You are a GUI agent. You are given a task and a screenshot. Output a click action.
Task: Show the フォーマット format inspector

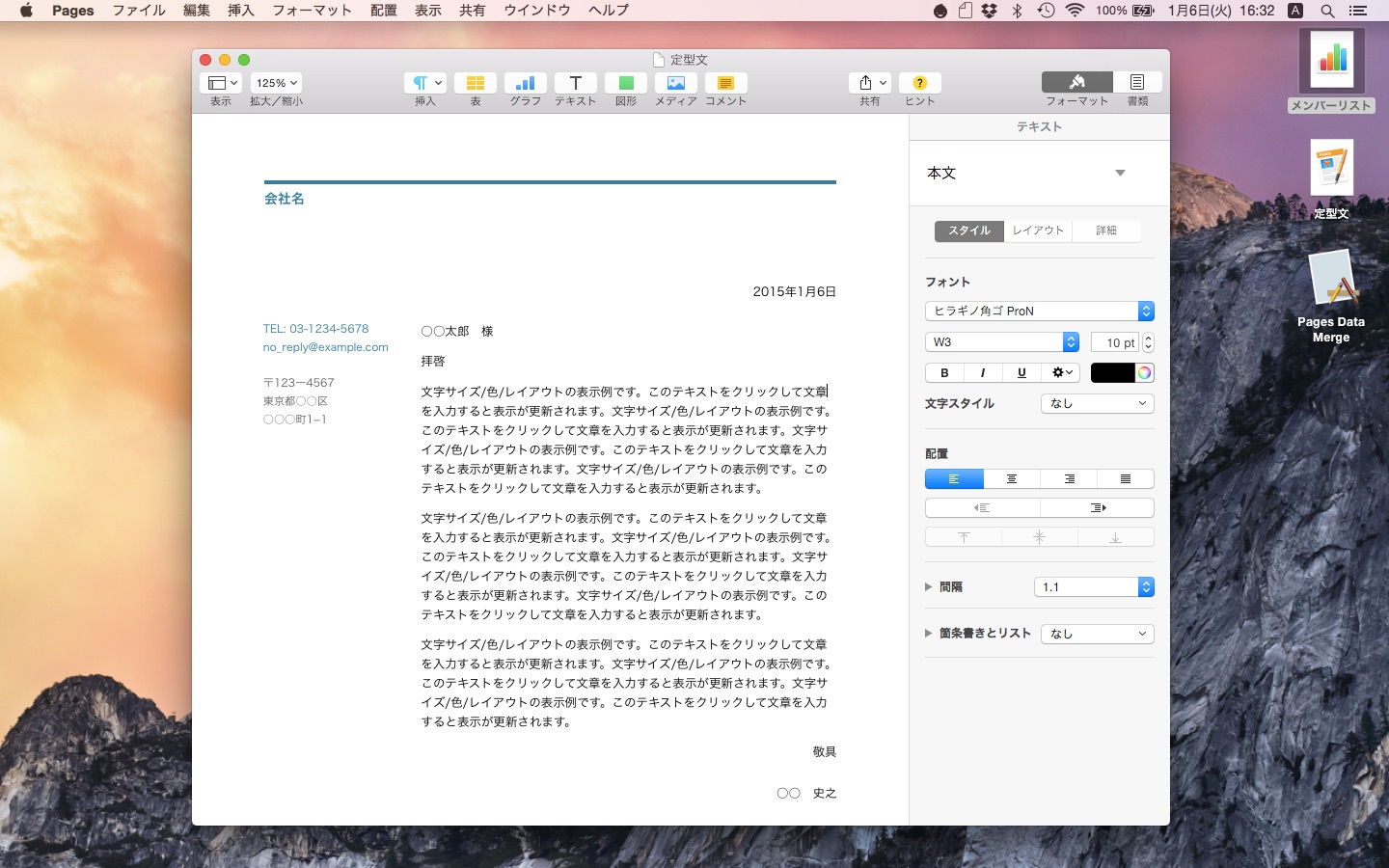point(1077,82)
